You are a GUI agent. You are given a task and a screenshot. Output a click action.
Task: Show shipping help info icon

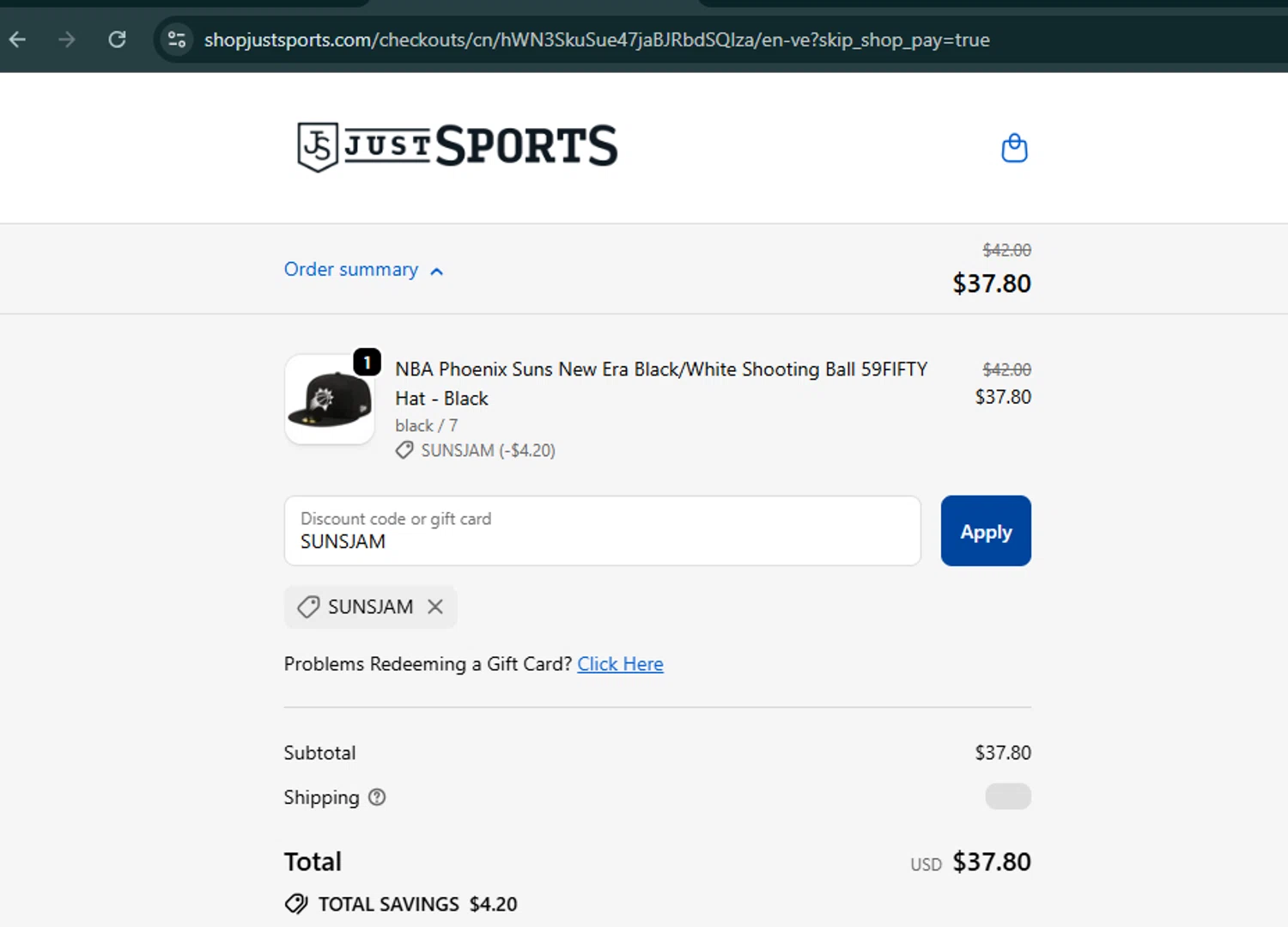click(x=377, y=797)
